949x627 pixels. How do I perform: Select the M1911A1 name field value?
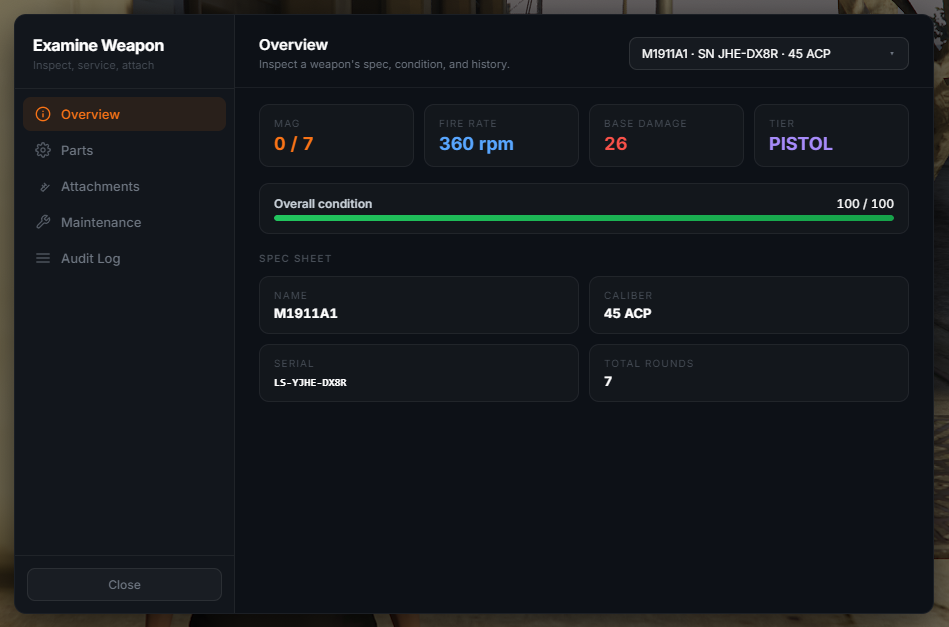click(x=305, y=313)
